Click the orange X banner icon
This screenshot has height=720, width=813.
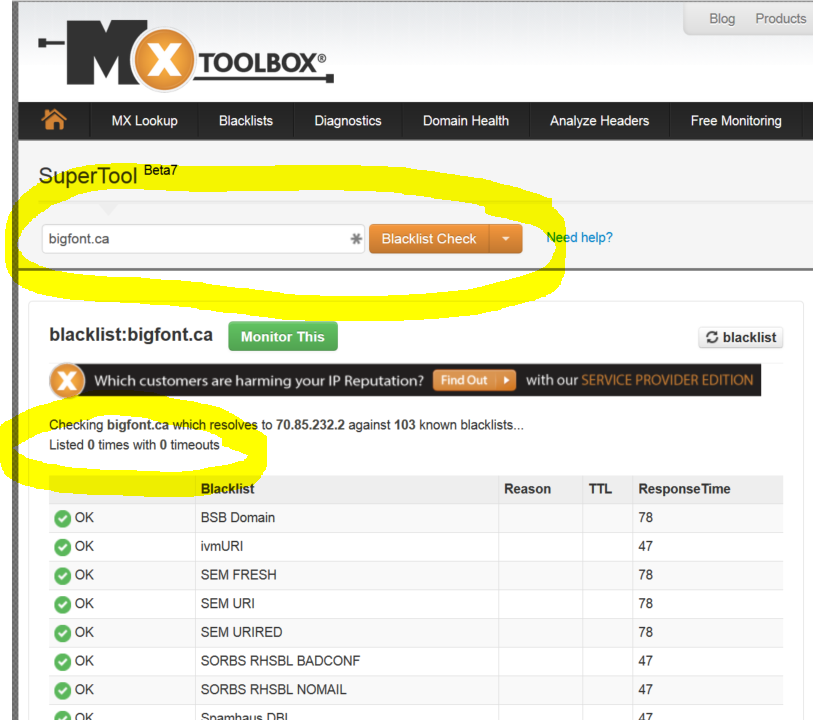coord(67,380)
